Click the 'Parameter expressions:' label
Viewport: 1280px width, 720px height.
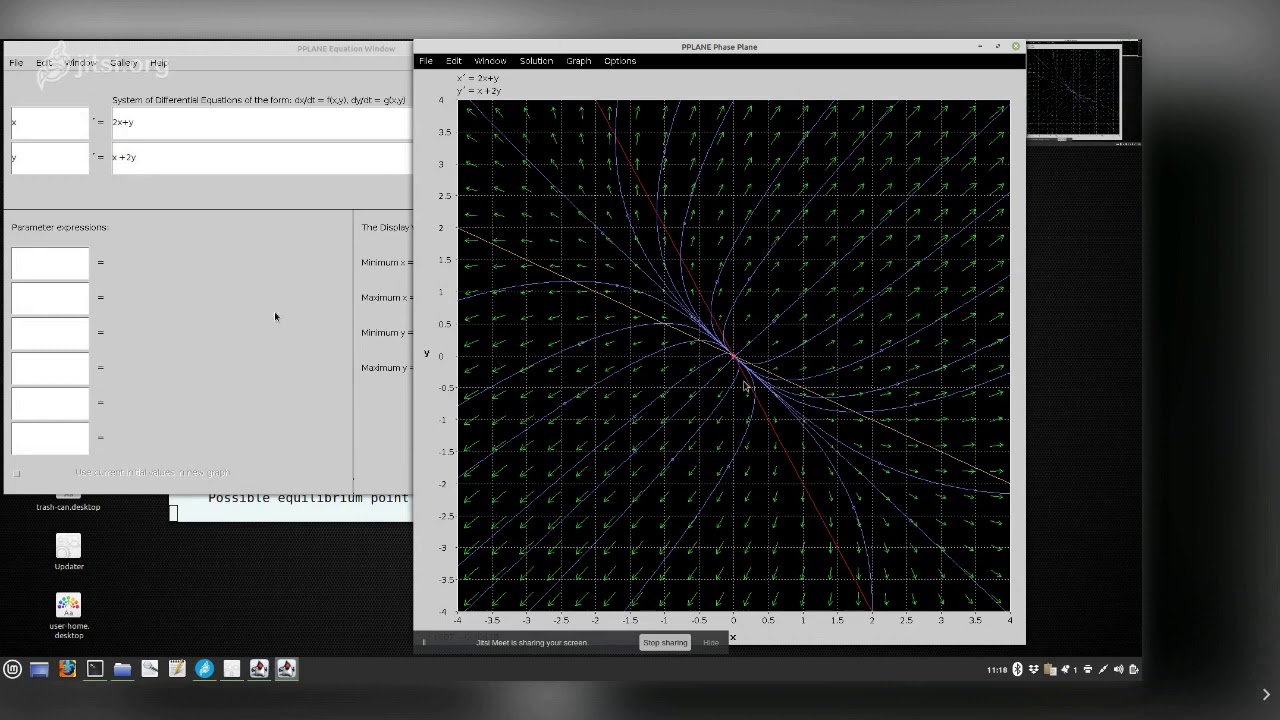(x=60, y=227)
